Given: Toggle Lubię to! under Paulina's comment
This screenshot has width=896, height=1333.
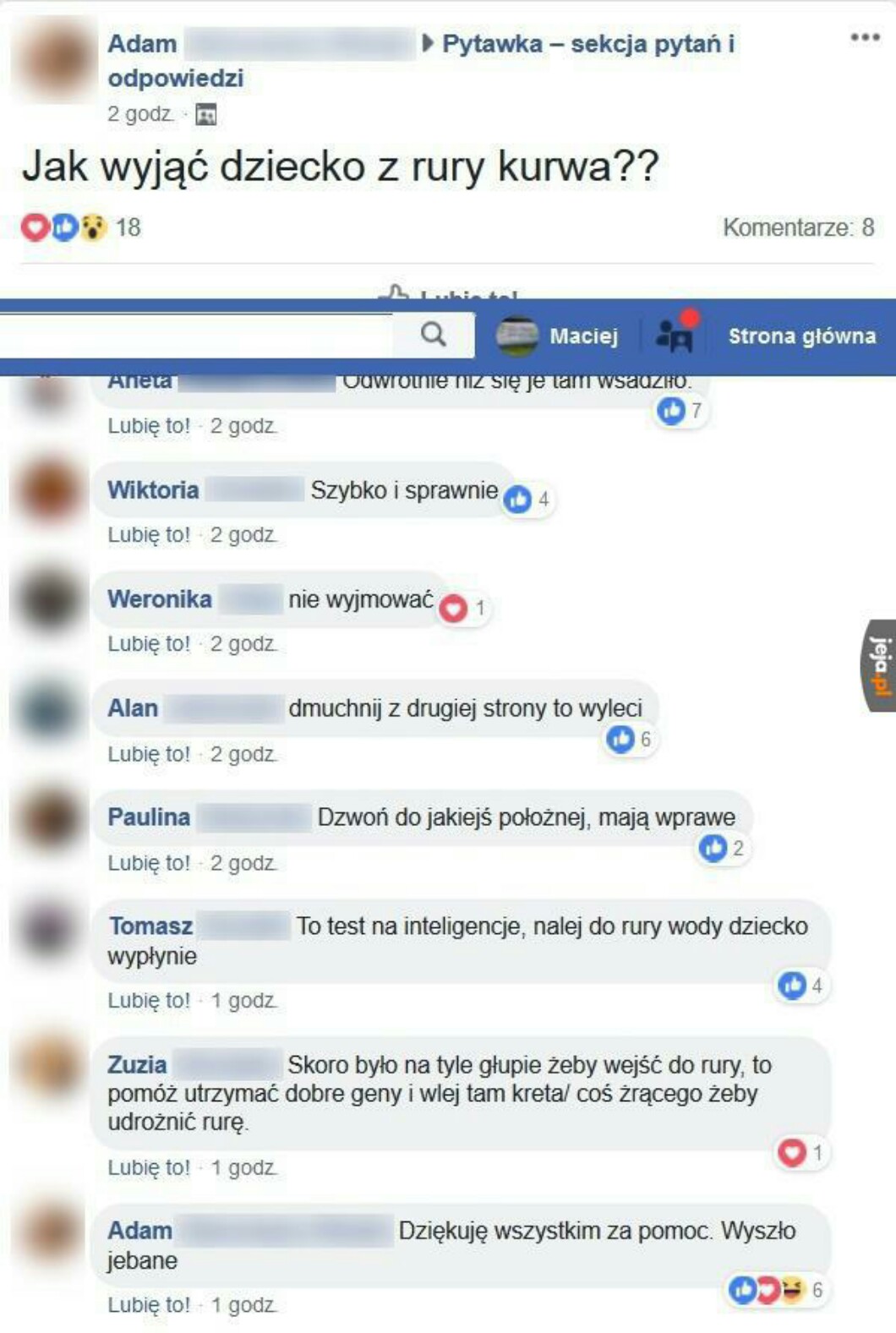Looking at the screenshot, I should [x=149, y=863].
